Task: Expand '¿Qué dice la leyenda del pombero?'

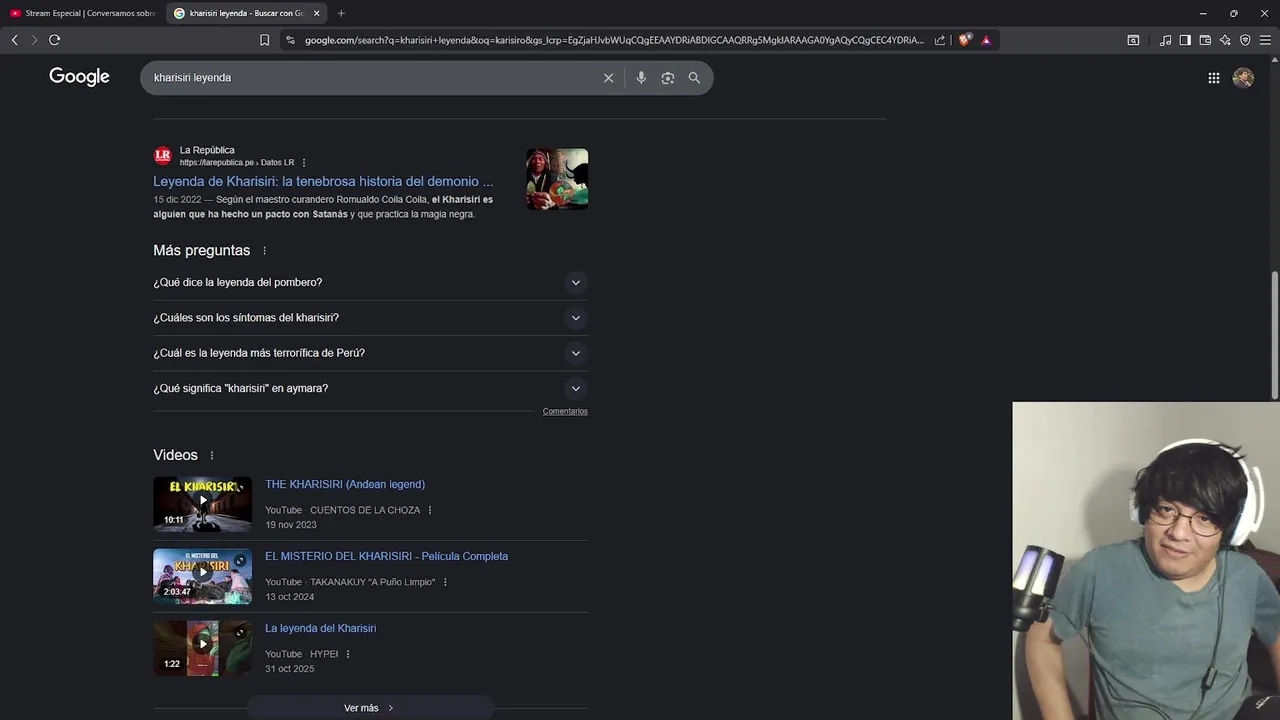Action: pos(370,282)
